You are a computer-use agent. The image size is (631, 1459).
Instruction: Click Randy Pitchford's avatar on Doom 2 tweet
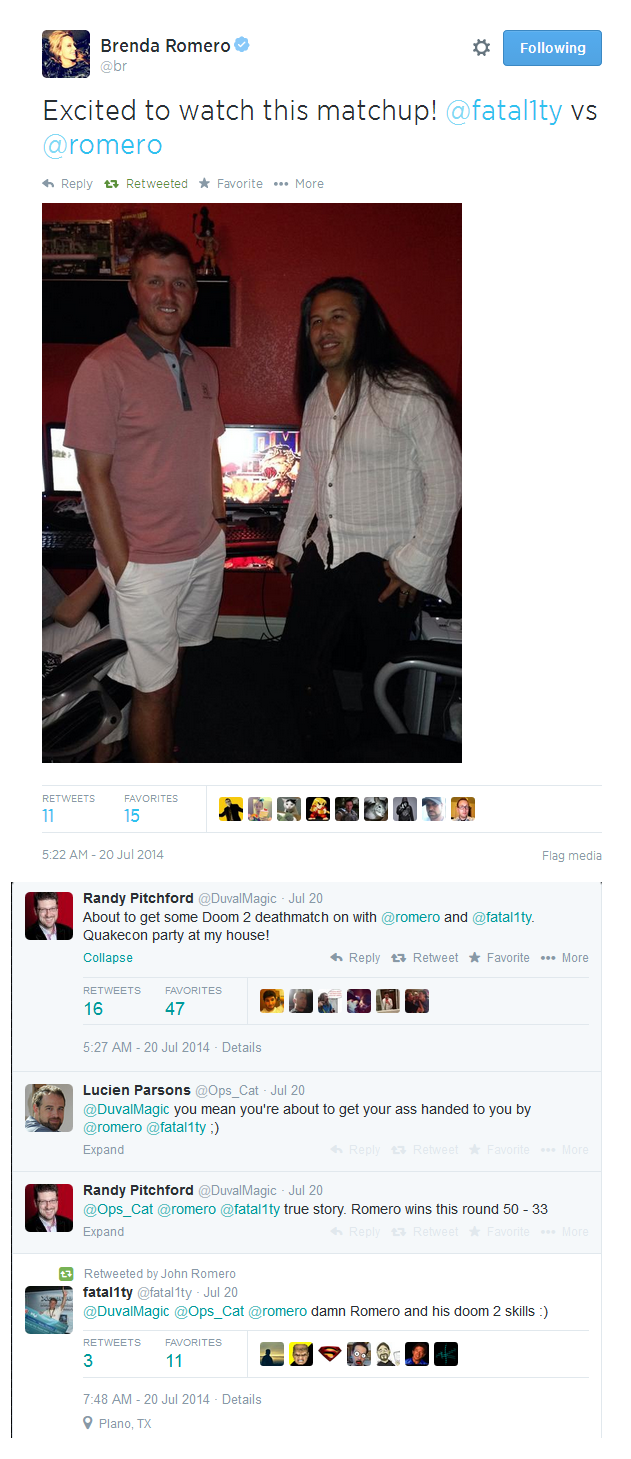(49, 916)
